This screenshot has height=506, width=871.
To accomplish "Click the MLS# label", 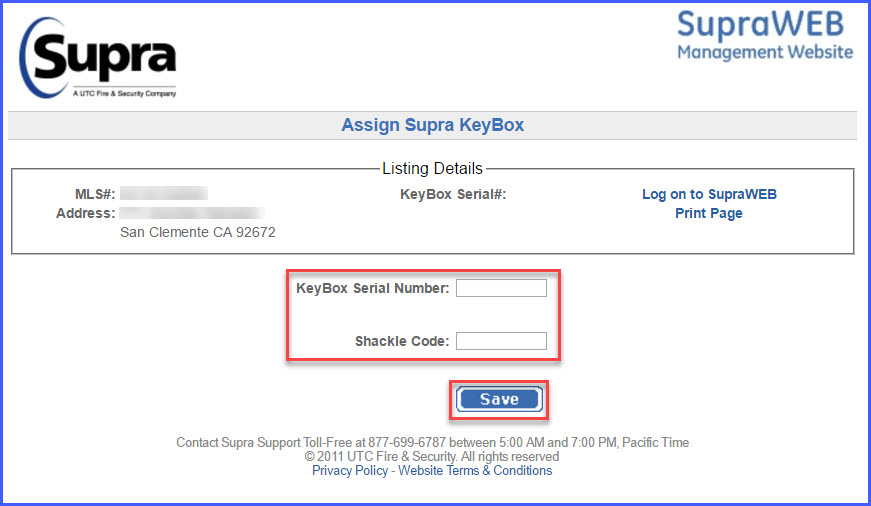I will coord(88,194).
